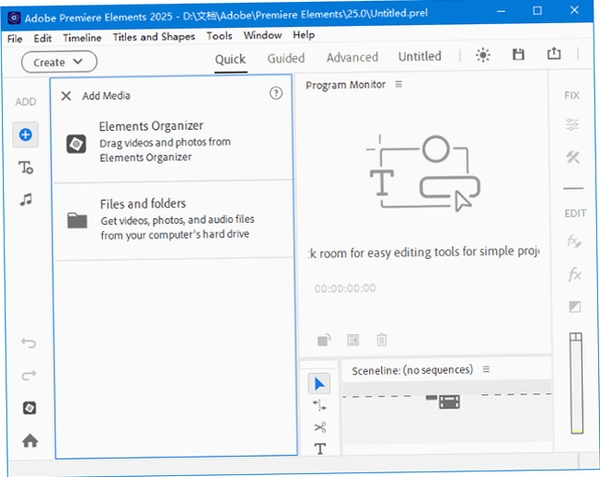Screen dimensions: 600x477
Task: Click the timecode 00:00:00:00 field
Action: [x=345, y=288]
